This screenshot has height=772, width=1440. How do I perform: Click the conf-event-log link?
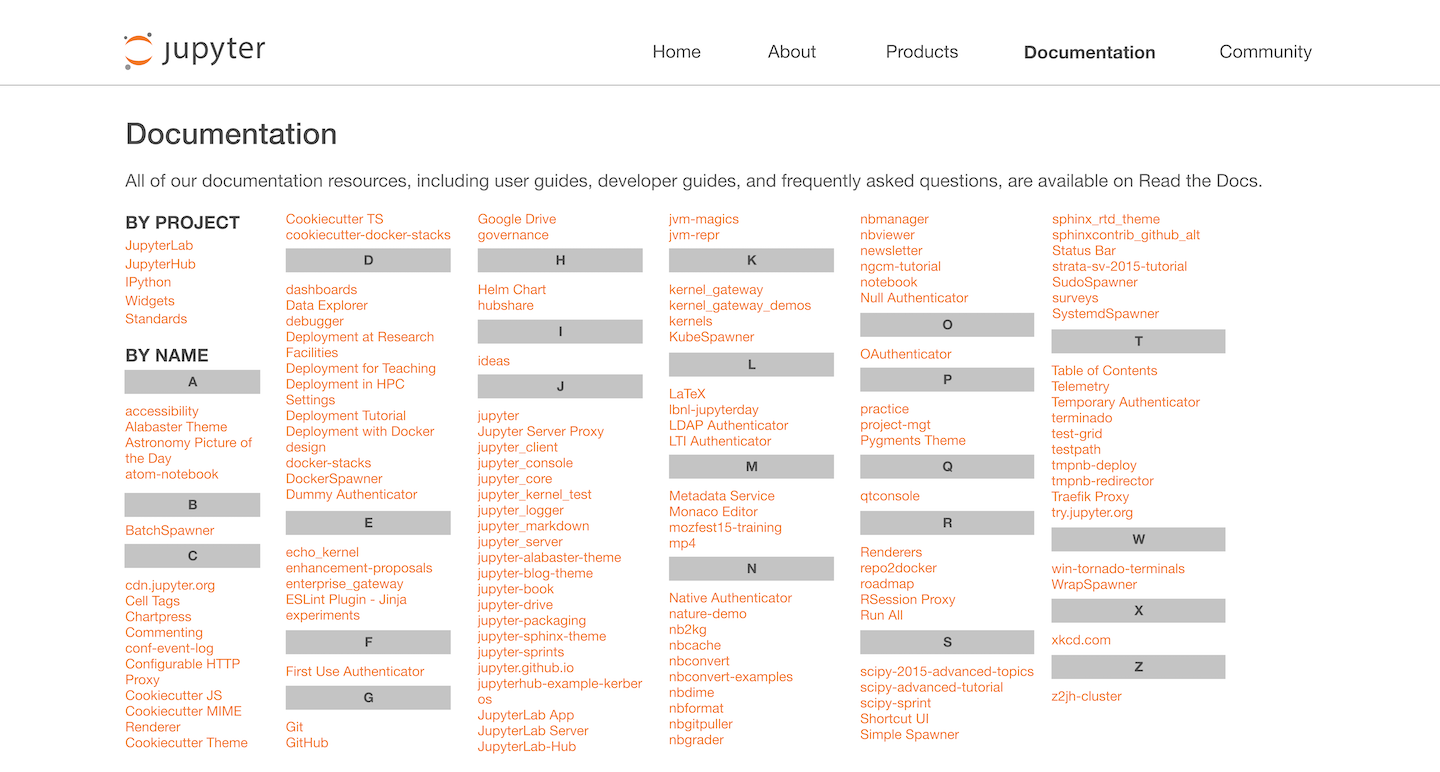[x=169, y=648]
